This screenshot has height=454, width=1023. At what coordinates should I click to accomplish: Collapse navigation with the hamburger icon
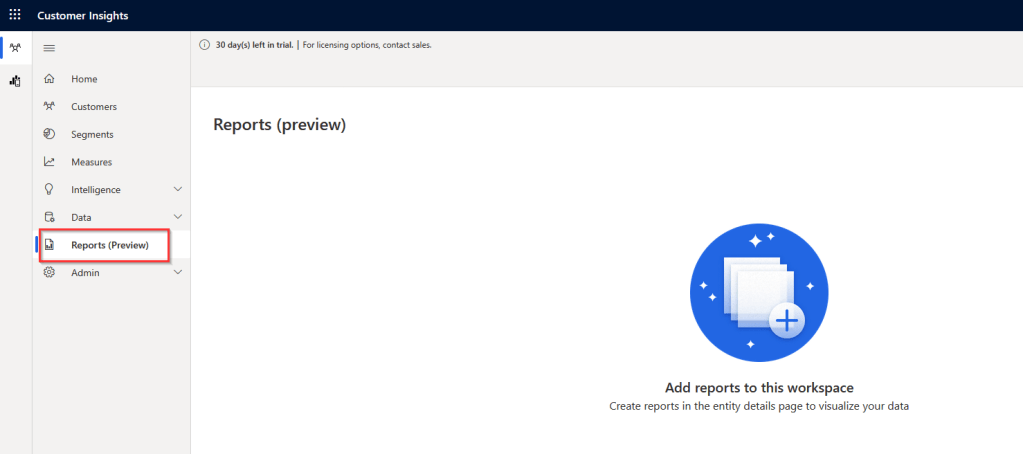[49, 48]
